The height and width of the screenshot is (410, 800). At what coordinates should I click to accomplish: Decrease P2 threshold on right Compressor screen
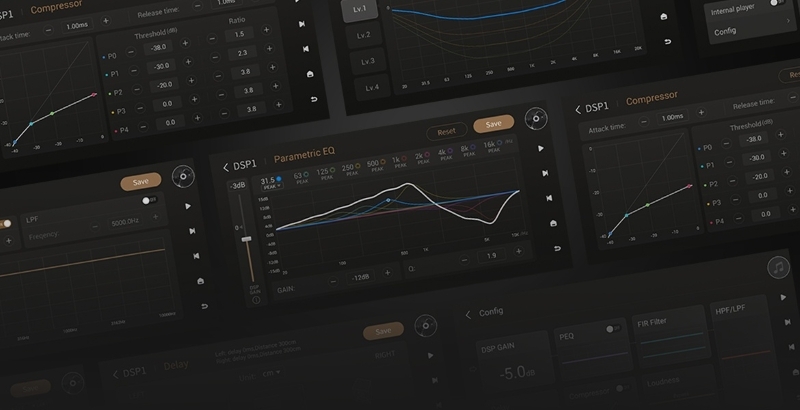pyautogui.click(x=733, y=181)
